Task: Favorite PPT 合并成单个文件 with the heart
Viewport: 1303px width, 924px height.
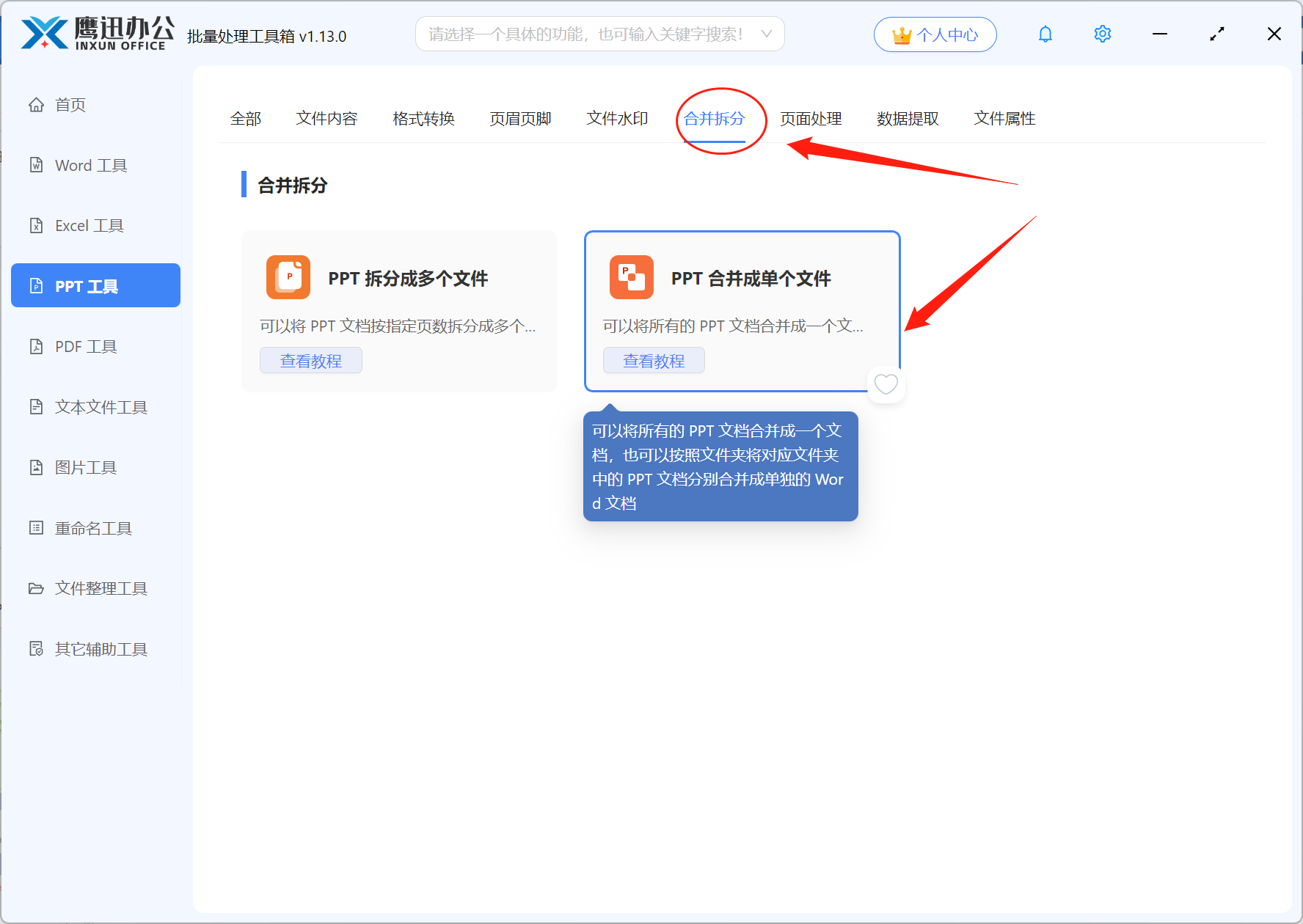Action: (x=886, y=384)
